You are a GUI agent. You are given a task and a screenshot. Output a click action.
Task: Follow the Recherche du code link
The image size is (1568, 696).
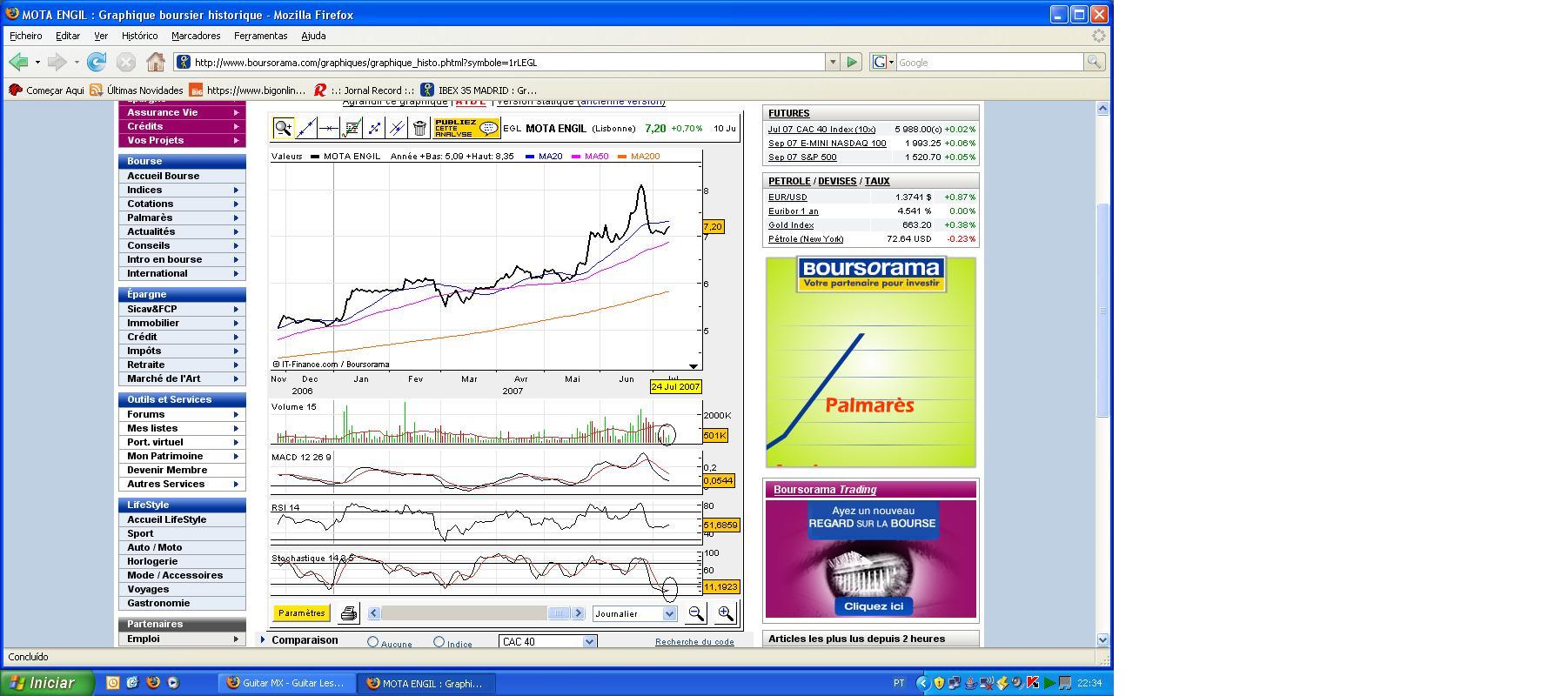pos(694,642)
